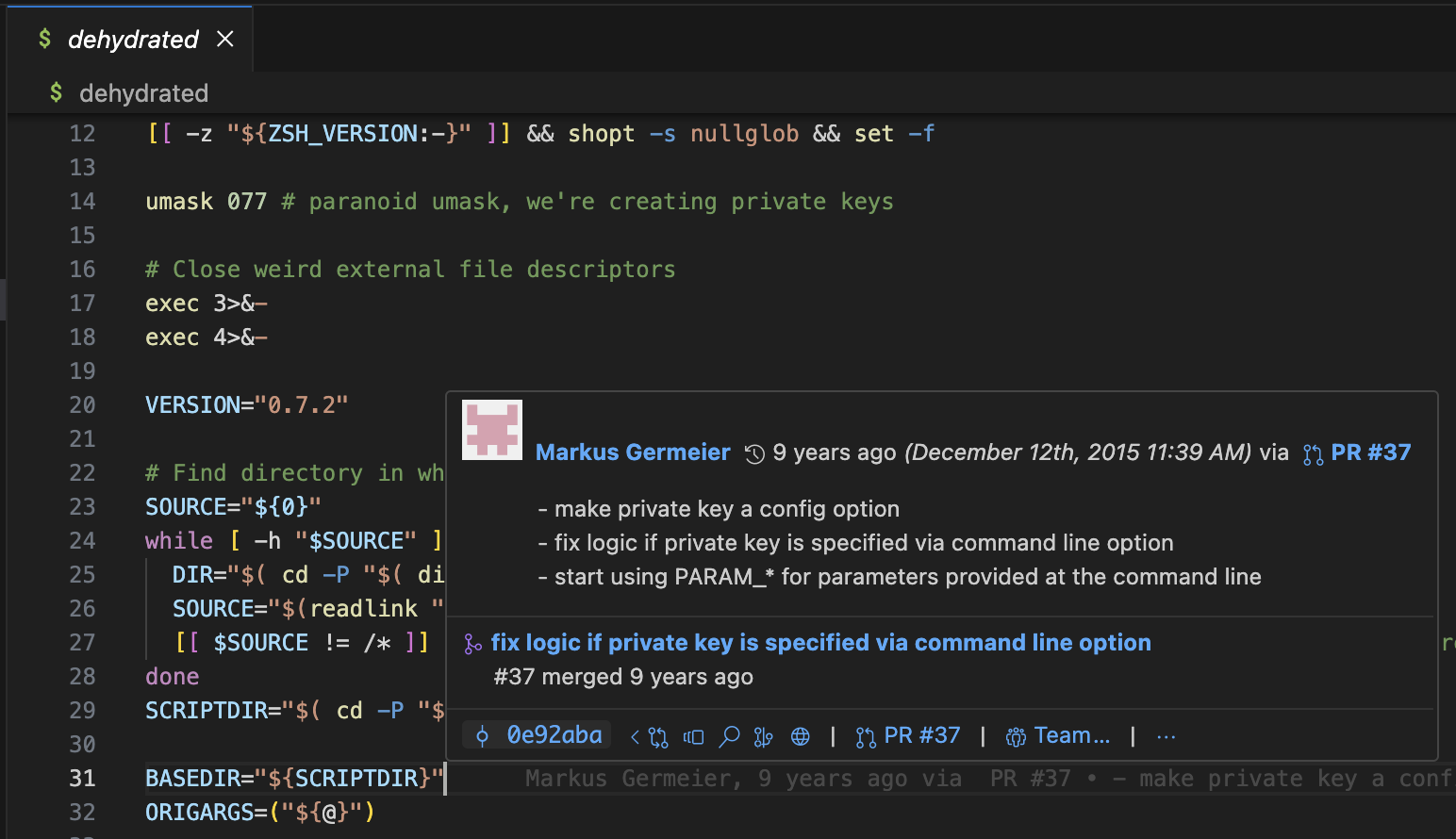Open changes with previous revision icon
The image size is (1456, 839).
(x=649, y=736)
